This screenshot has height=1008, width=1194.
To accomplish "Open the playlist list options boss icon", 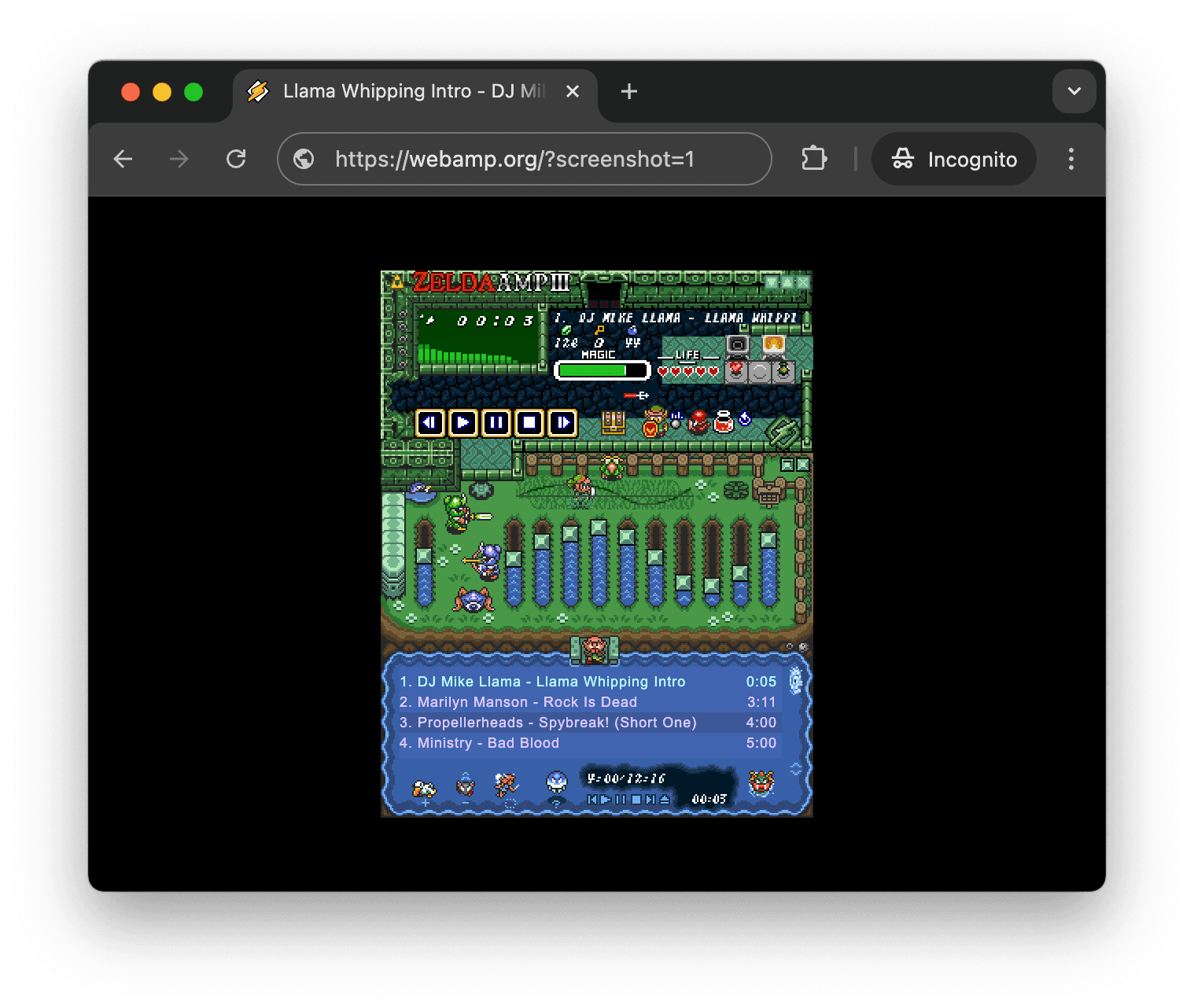I will (761, 783).
